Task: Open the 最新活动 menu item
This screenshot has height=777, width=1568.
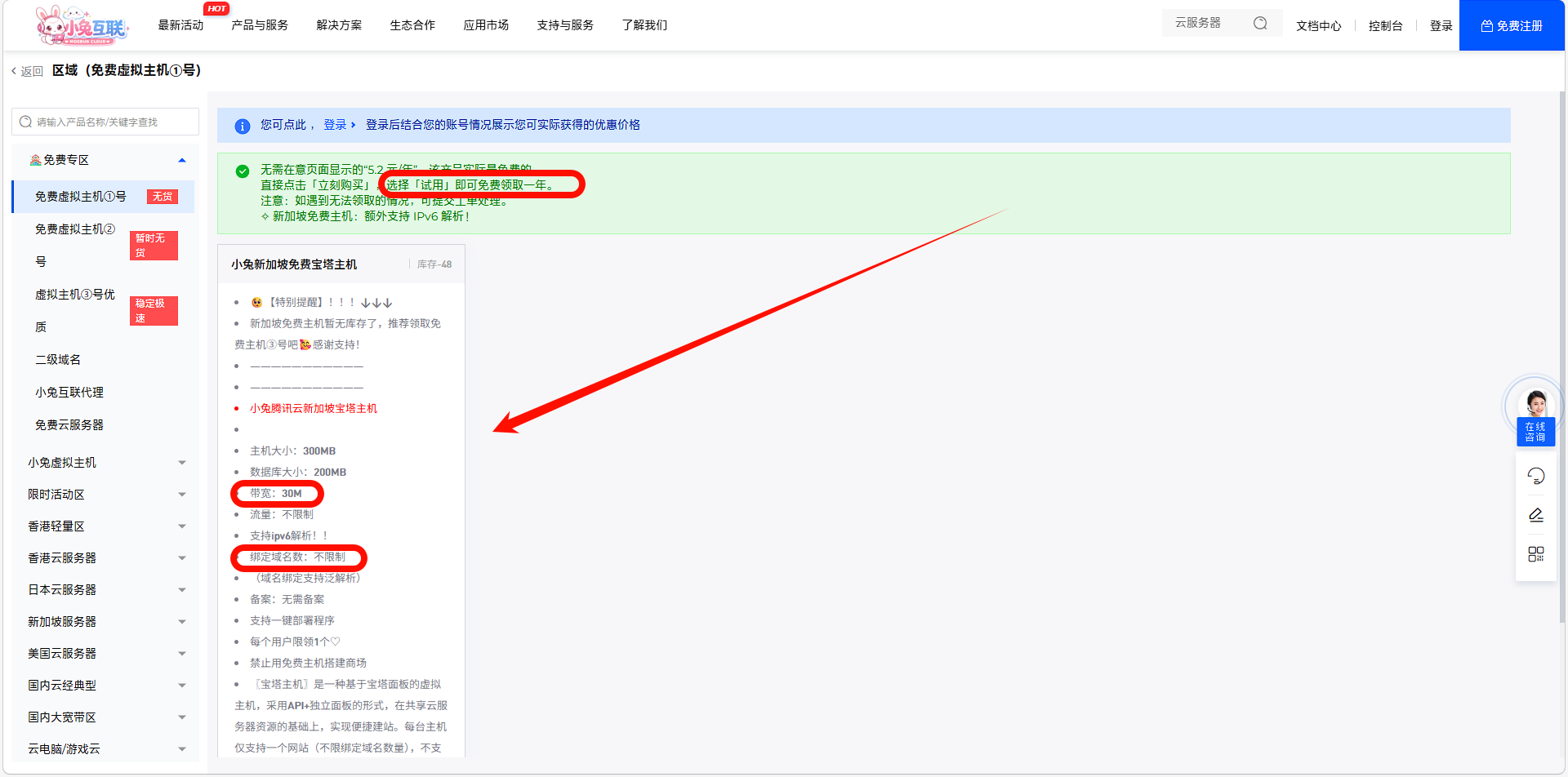Action: [x=180, y=25]
